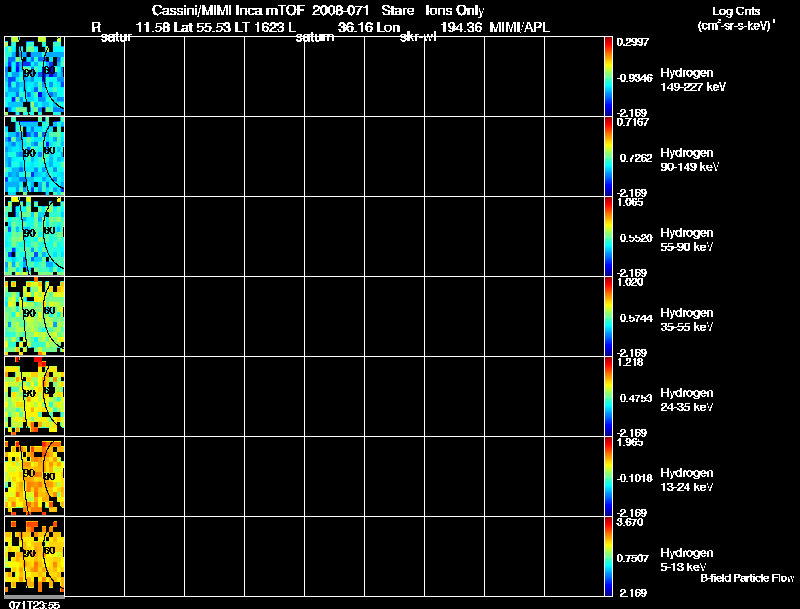
Task: Click the Hydrogen 55-90 keV image thumbnail
Action: pyautogui.click(x=35, y=236)
